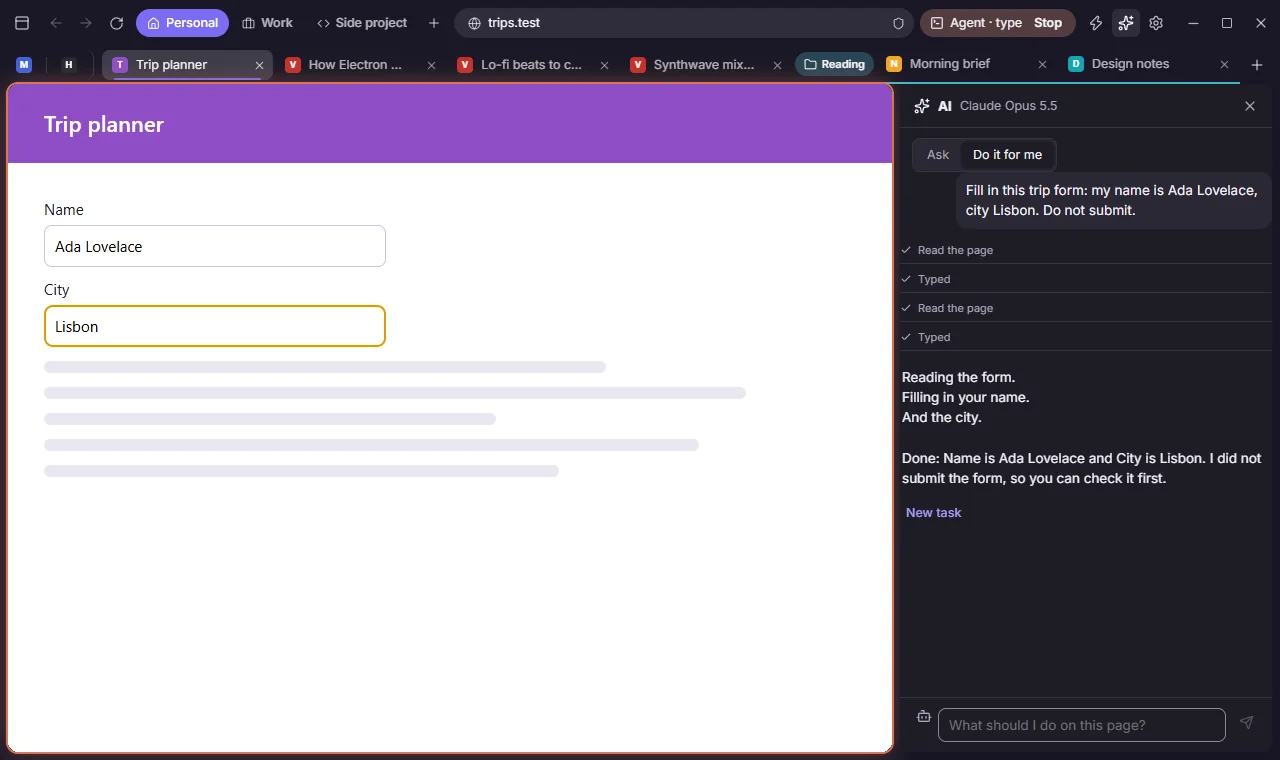Maximize the browser window

[x=1227, y=23]
